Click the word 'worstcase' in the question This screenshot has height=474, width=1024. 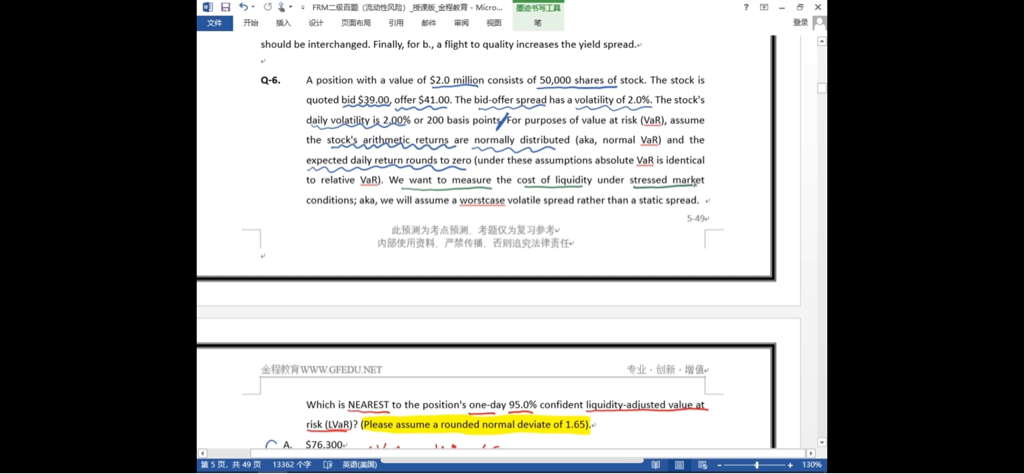click(x=482, y=200)
